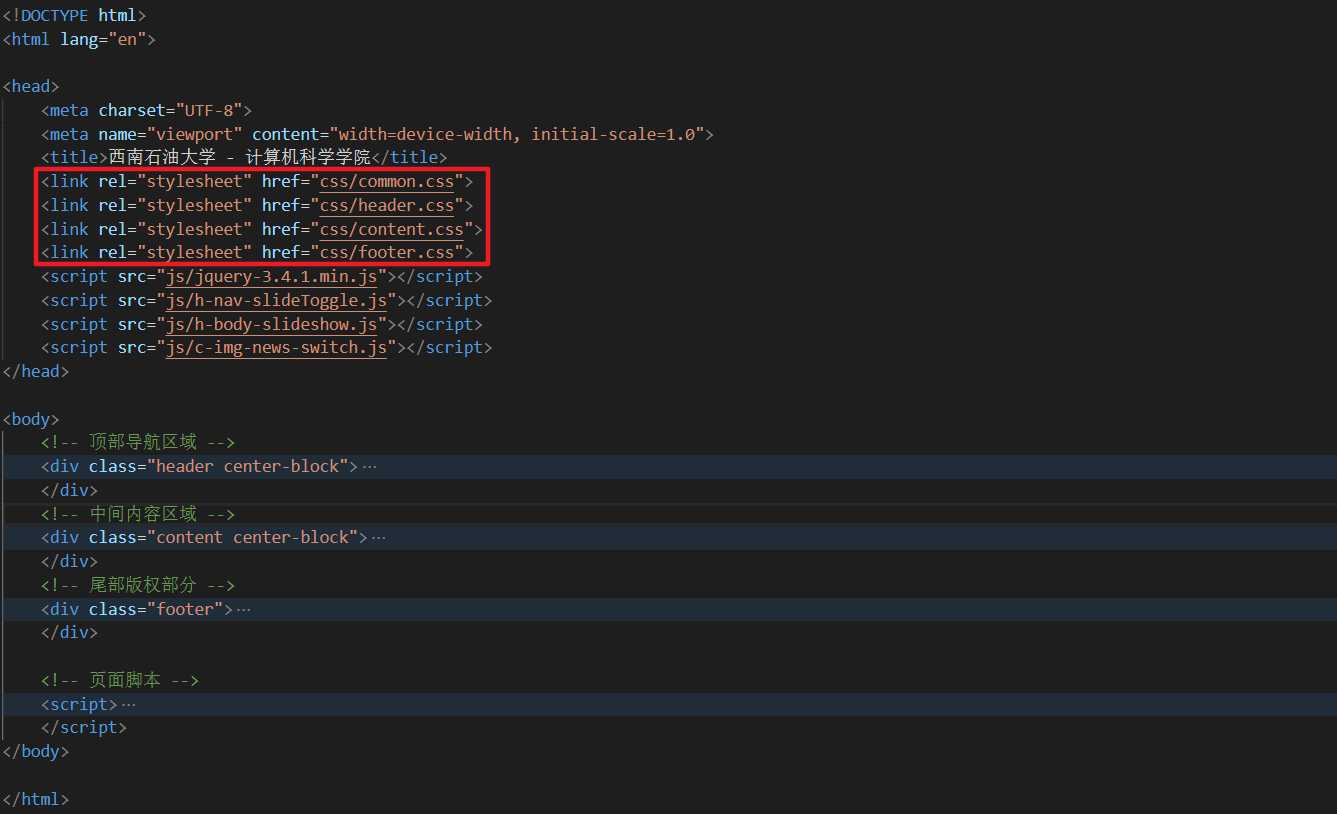Screen dimensions: 1337x814
Task: Click the closing </html> tag
Action: [x=36, y=799]
